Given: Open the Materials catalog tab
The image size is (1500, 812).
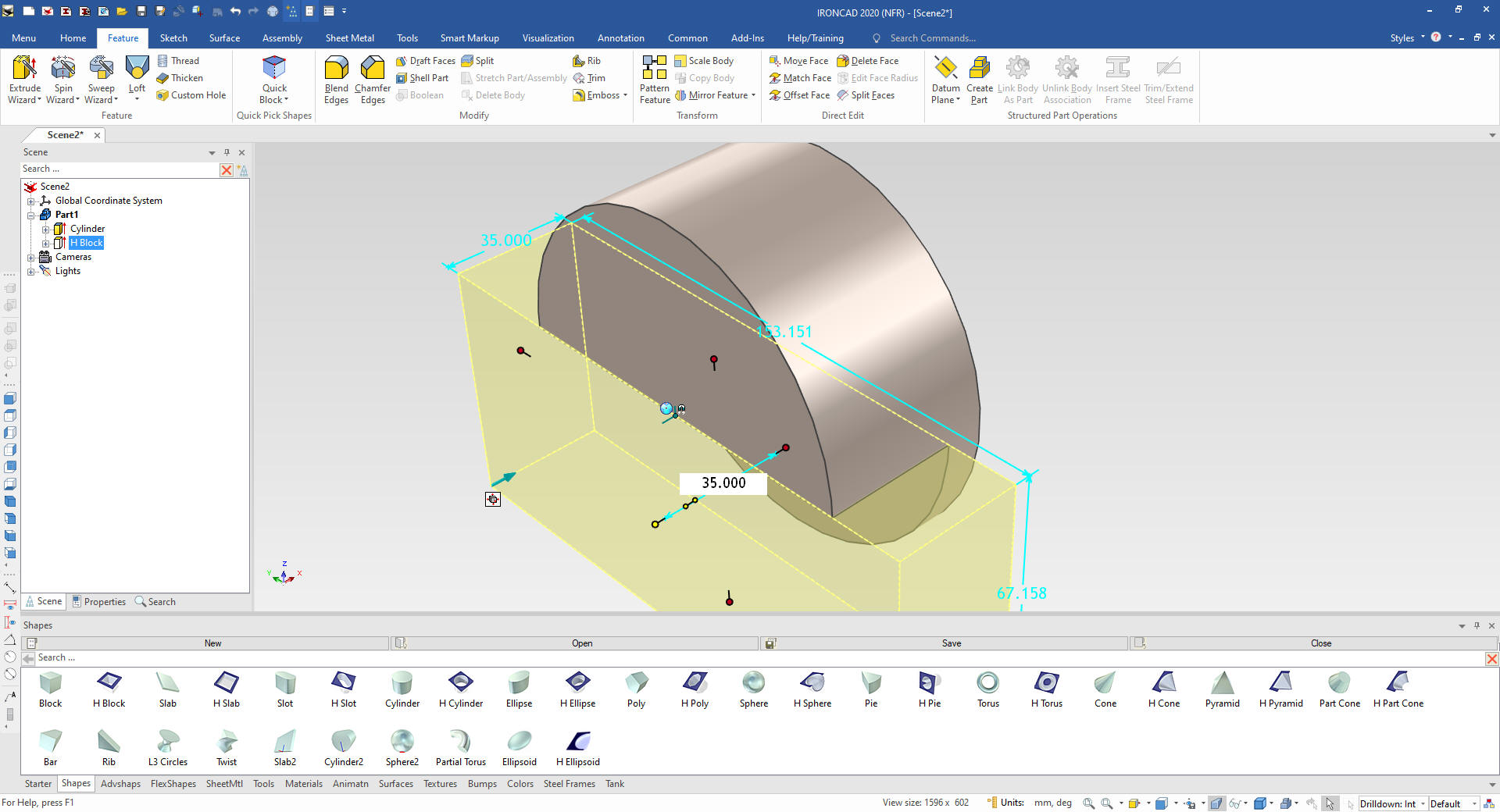Looking at the screenshot, I should [303, 784].
